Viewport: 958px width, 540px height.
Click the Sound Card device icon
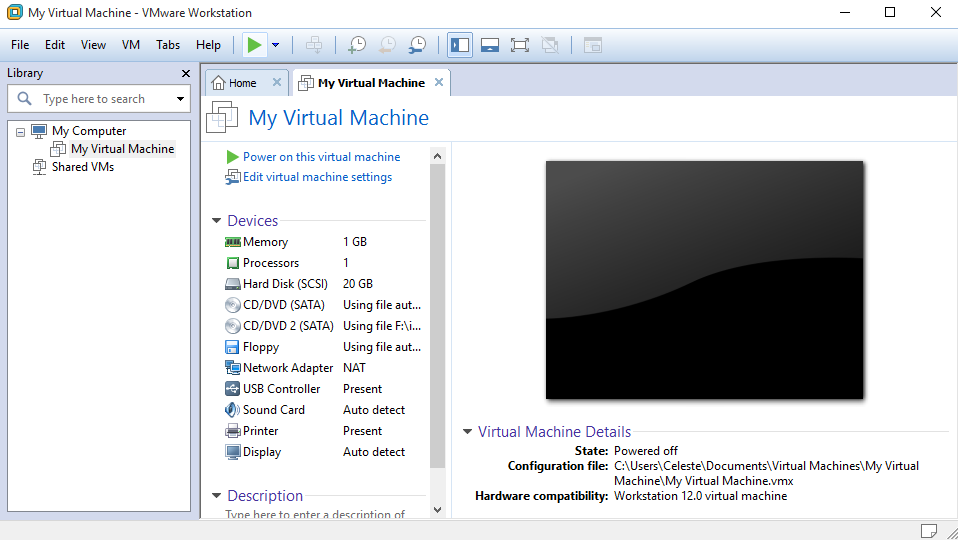pos(233,410)
